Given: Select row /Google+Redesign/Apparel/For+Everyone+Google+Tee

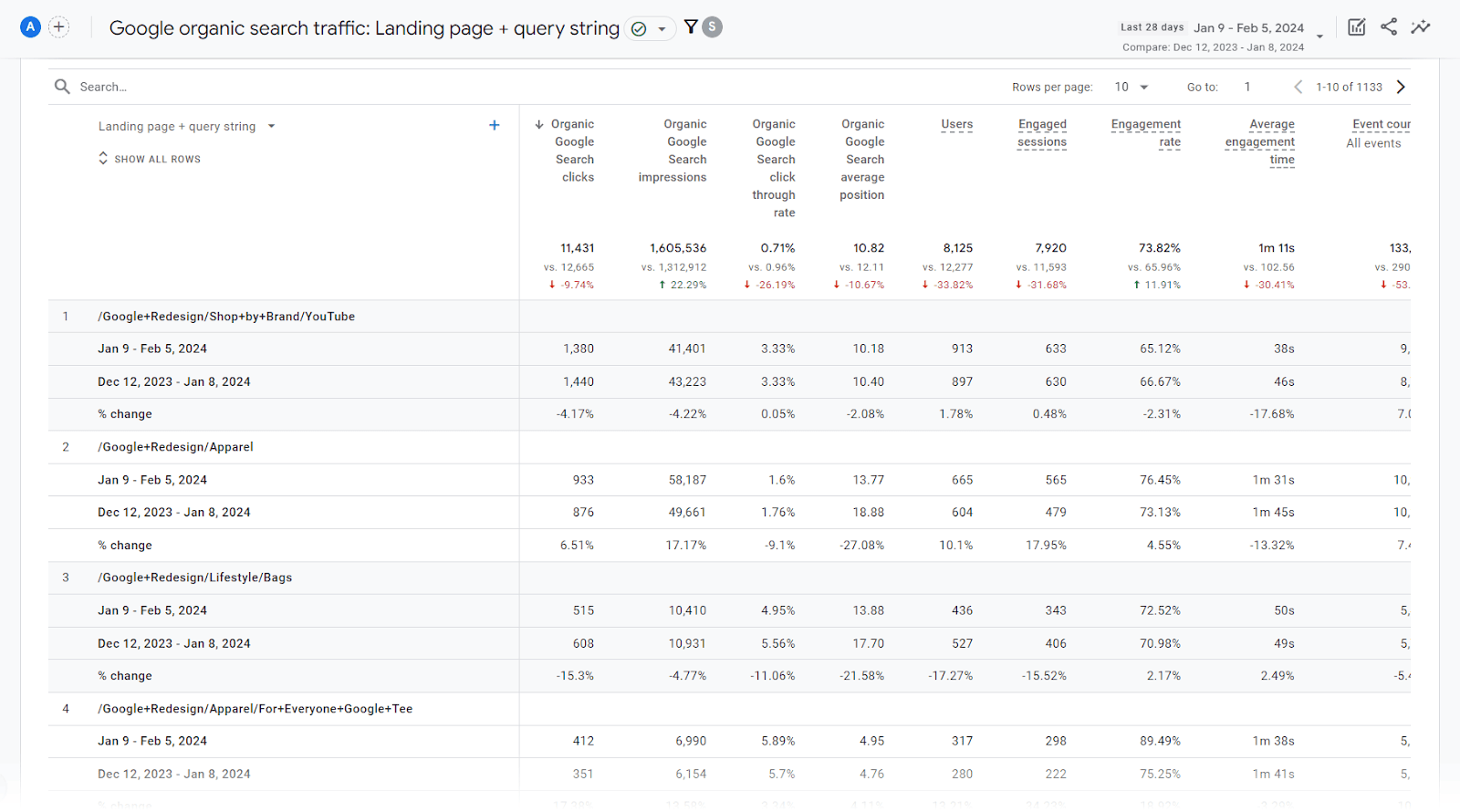Looking at the screenshot, I should click(255, 709).
